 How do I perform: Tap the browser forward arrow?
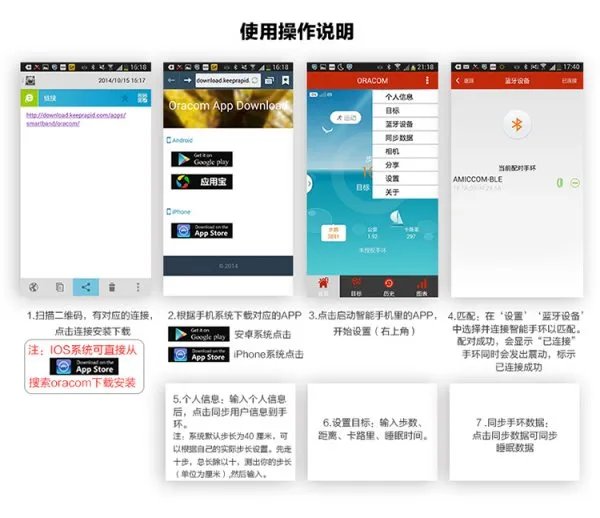pyautogui.click(x=187, y=80)
